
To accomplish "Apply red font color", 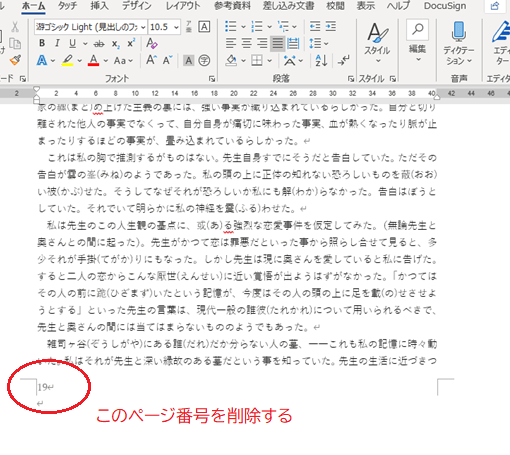I will pyautogui.click(x=94, y=61).
